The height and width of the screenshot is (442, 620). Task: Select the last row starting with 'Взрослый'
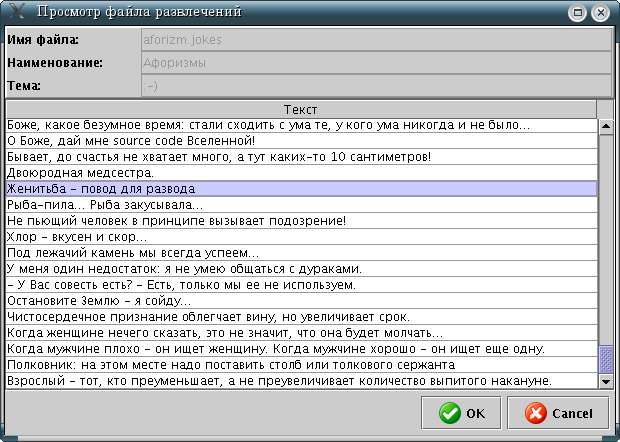tap(300, 381)
